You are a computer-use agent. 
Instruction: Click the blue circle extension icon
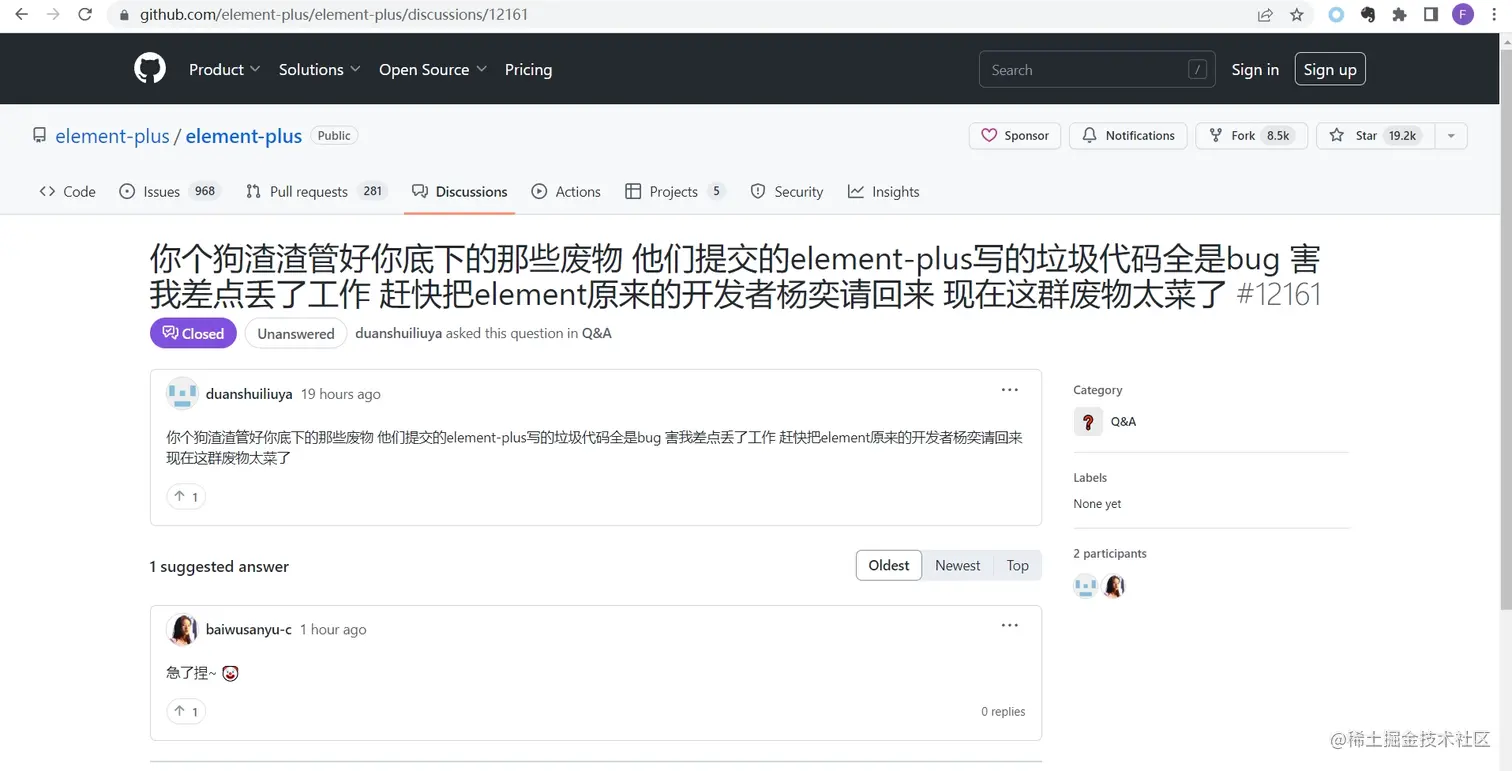[x=1336, y=15]
